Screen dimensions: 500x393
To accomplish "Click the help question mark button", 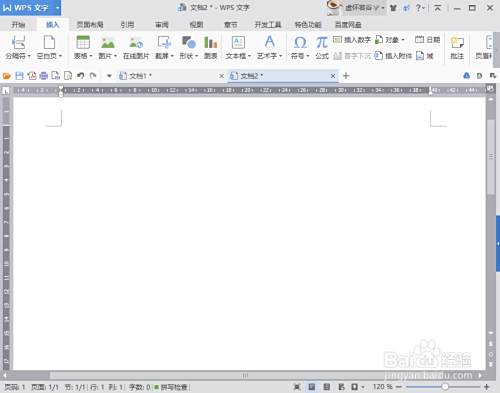I will [x=419, y=8].
